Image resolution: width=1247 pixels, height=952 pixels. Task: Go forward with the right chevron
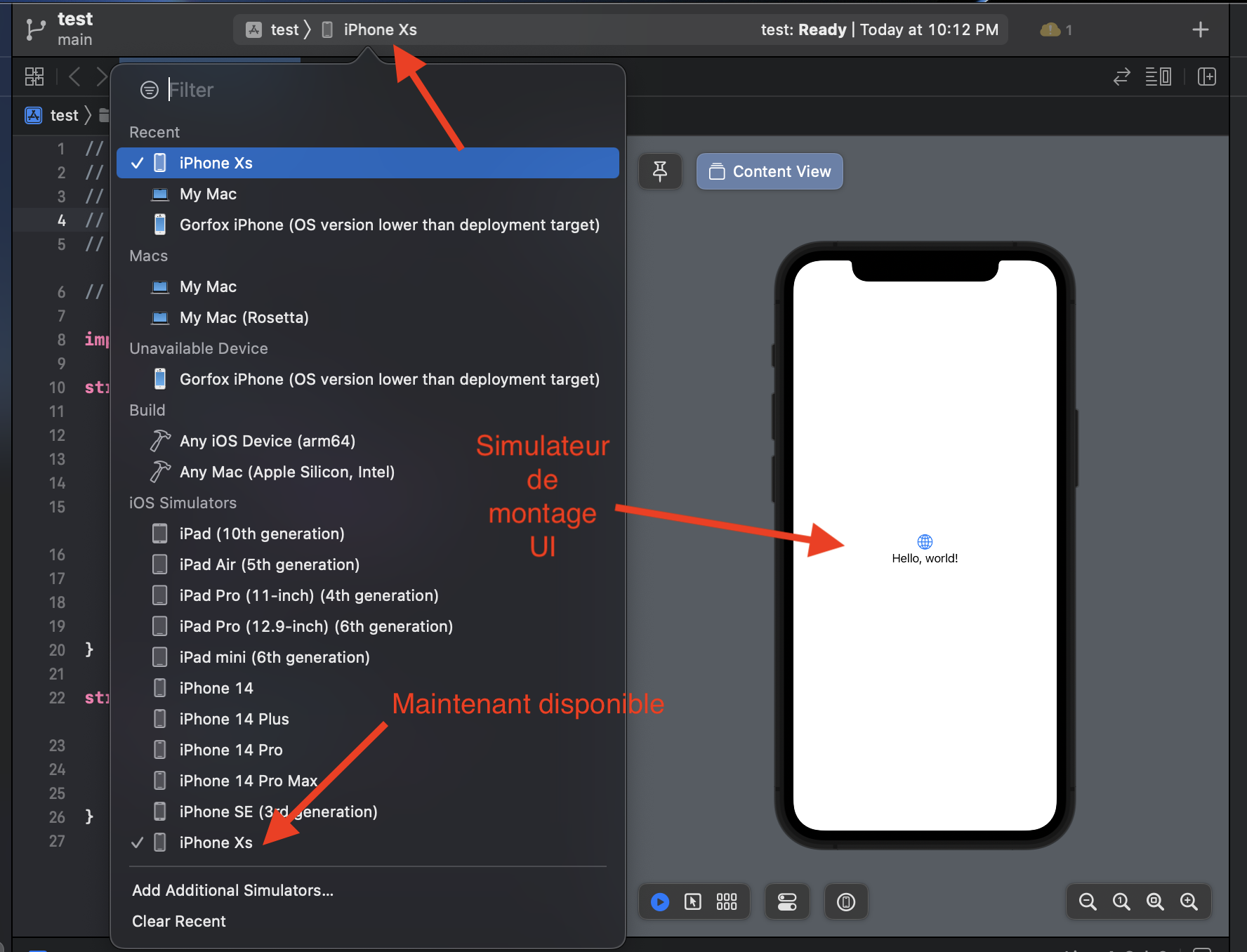point(102,77)
